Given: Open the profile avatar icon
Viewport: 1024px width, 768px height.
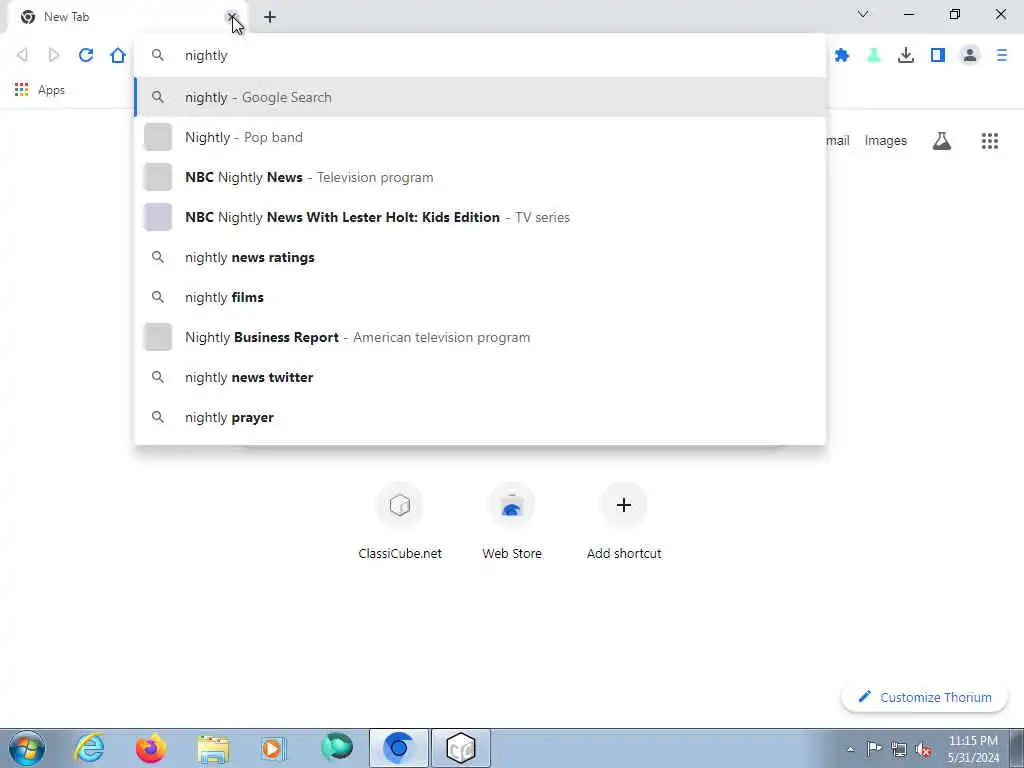Looking at the screenshot, I should click(x=970, y=56).
